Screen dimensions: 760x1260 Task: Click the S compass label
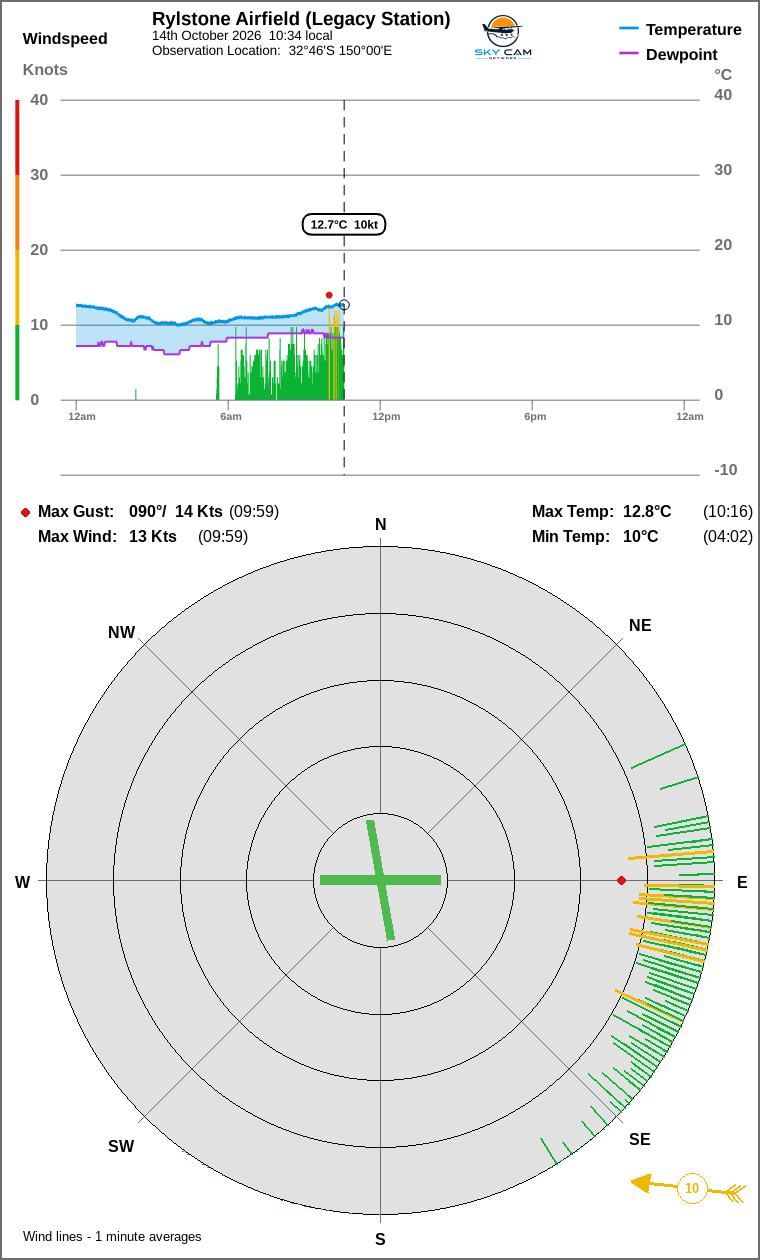380,1240
